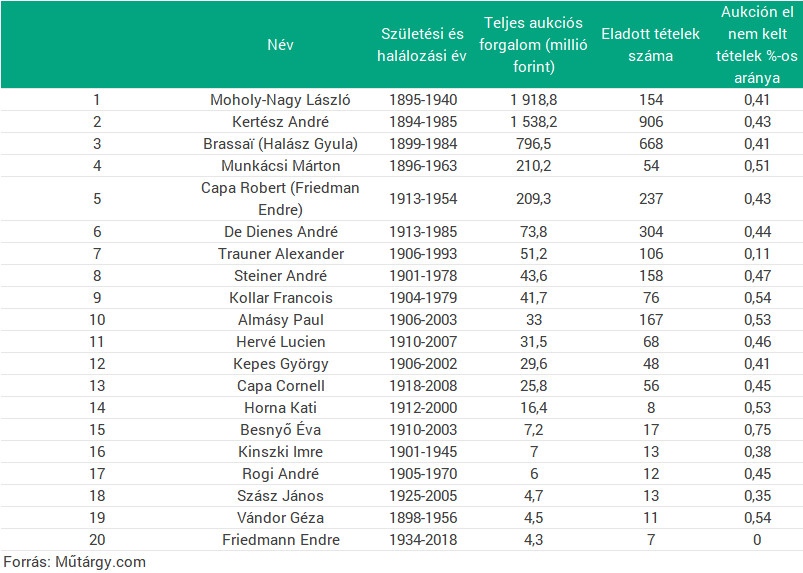Click the Teljes aukciós forgalom column header

[x=533, y=45]
